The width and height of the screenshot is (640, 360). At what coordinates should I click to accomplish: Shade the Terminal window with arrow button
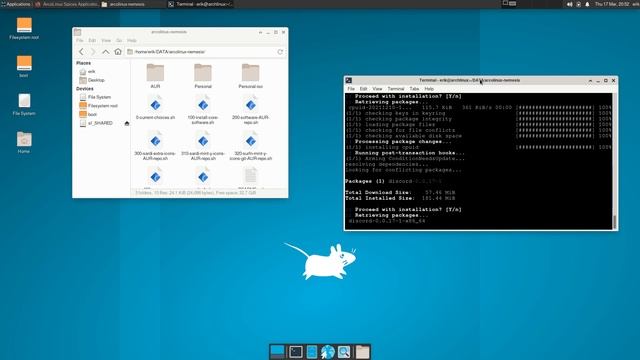coord(590,81)
